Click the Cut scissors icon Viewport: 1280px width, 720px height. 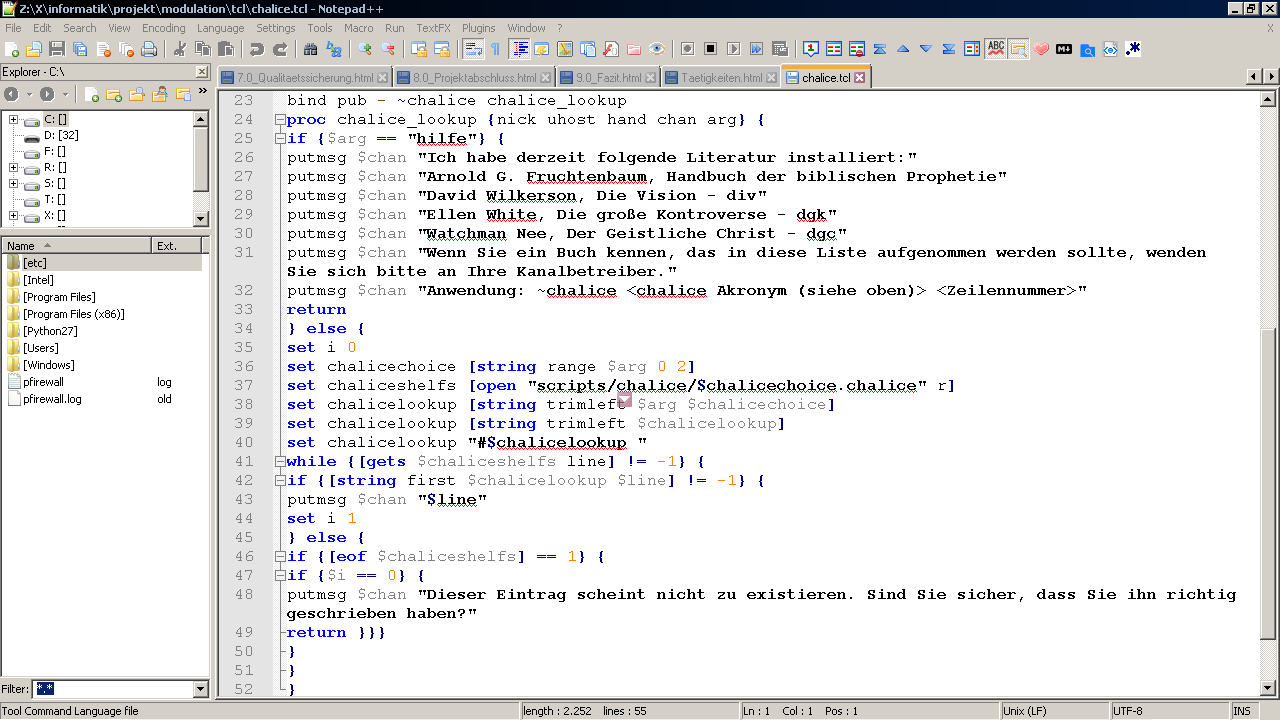(180, 49)
